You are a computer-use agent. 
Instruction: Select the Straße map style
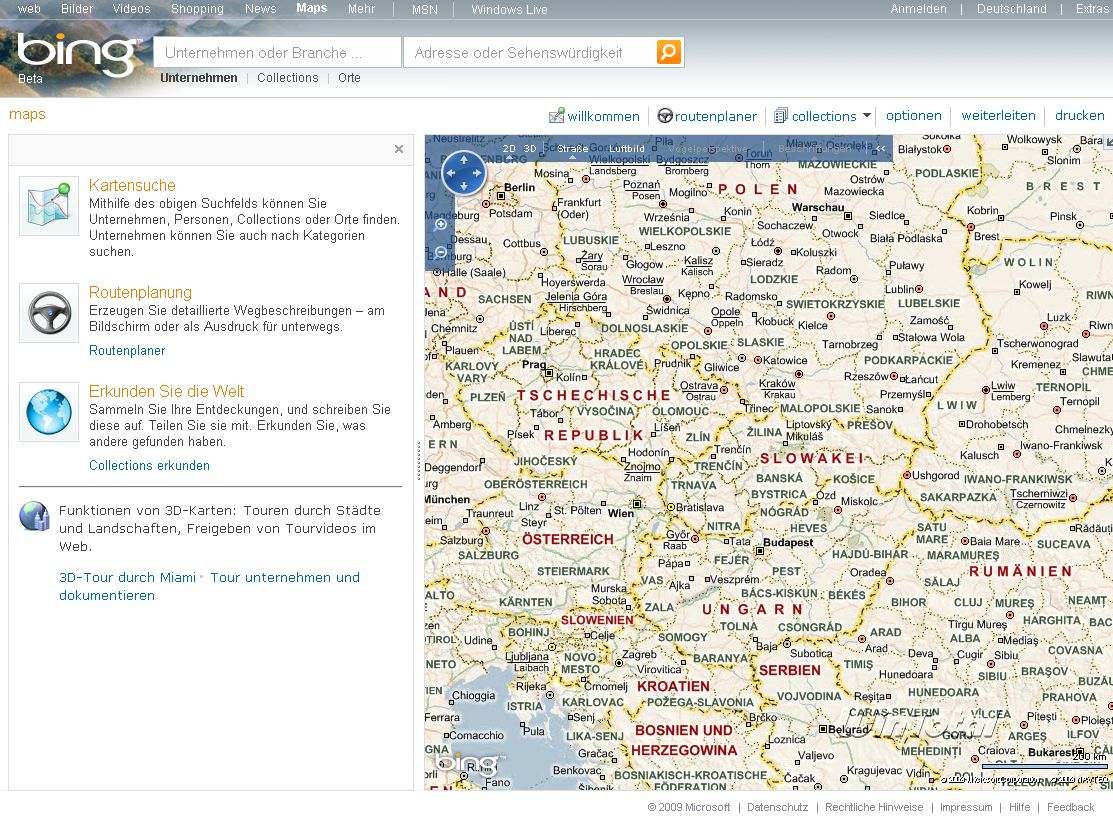tap(572, 148)
